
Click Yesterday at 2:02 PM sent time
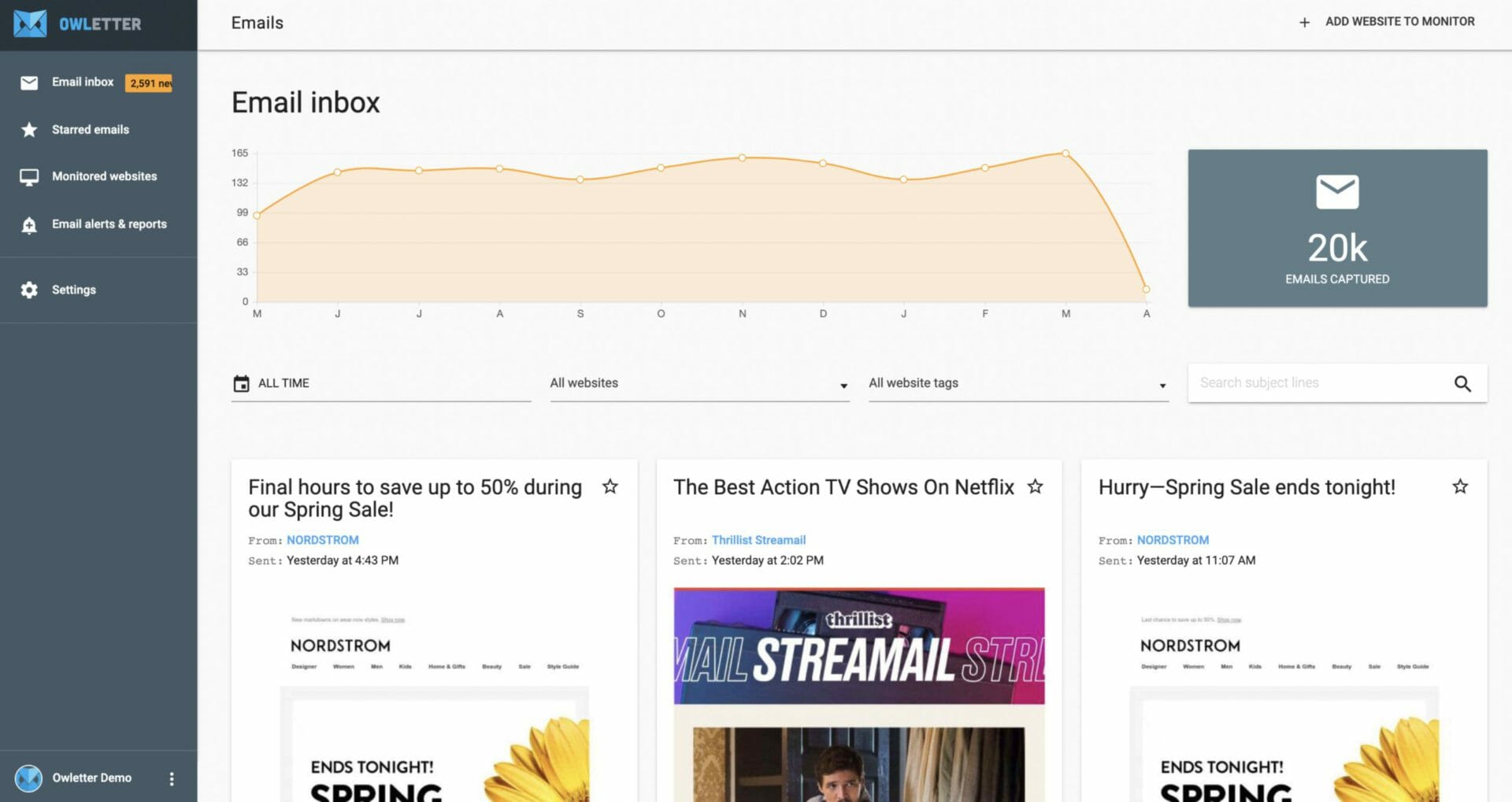[768, 560]
